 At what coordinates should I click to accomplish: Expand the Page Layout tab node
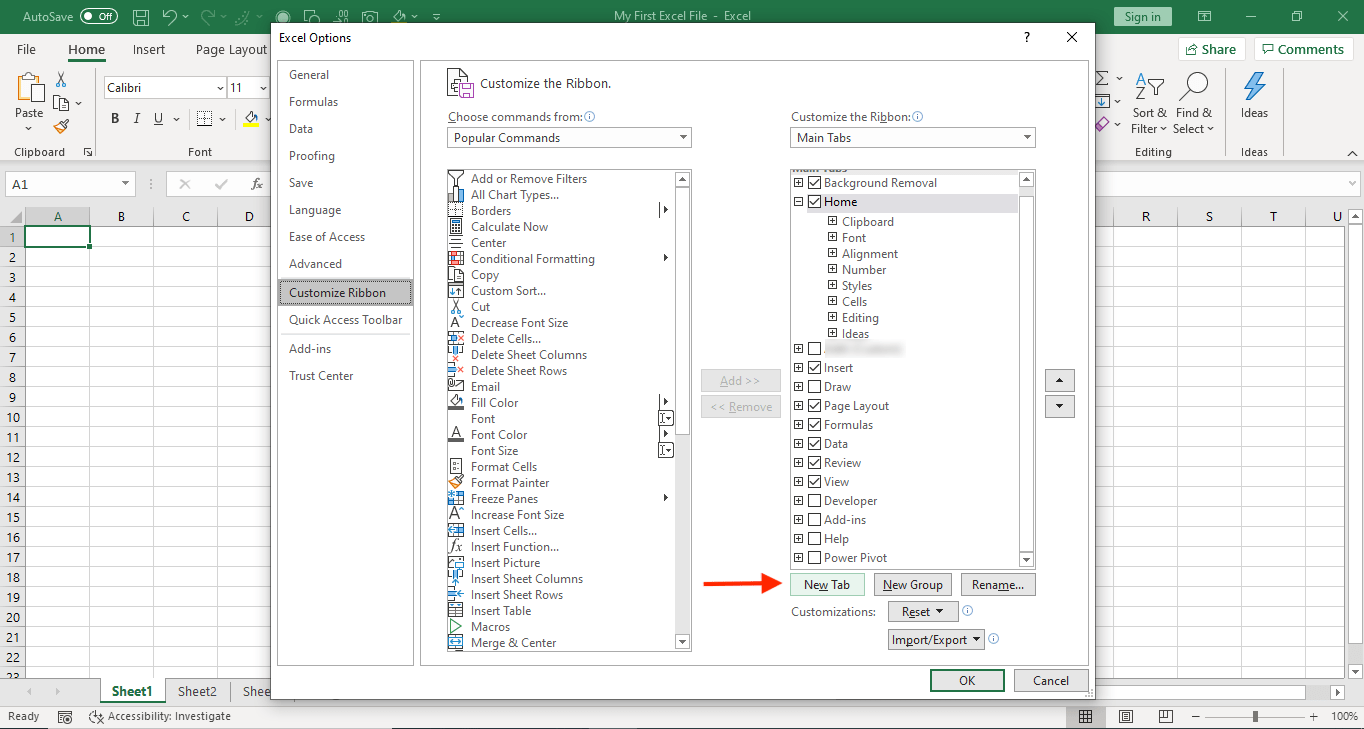[798, 406]
